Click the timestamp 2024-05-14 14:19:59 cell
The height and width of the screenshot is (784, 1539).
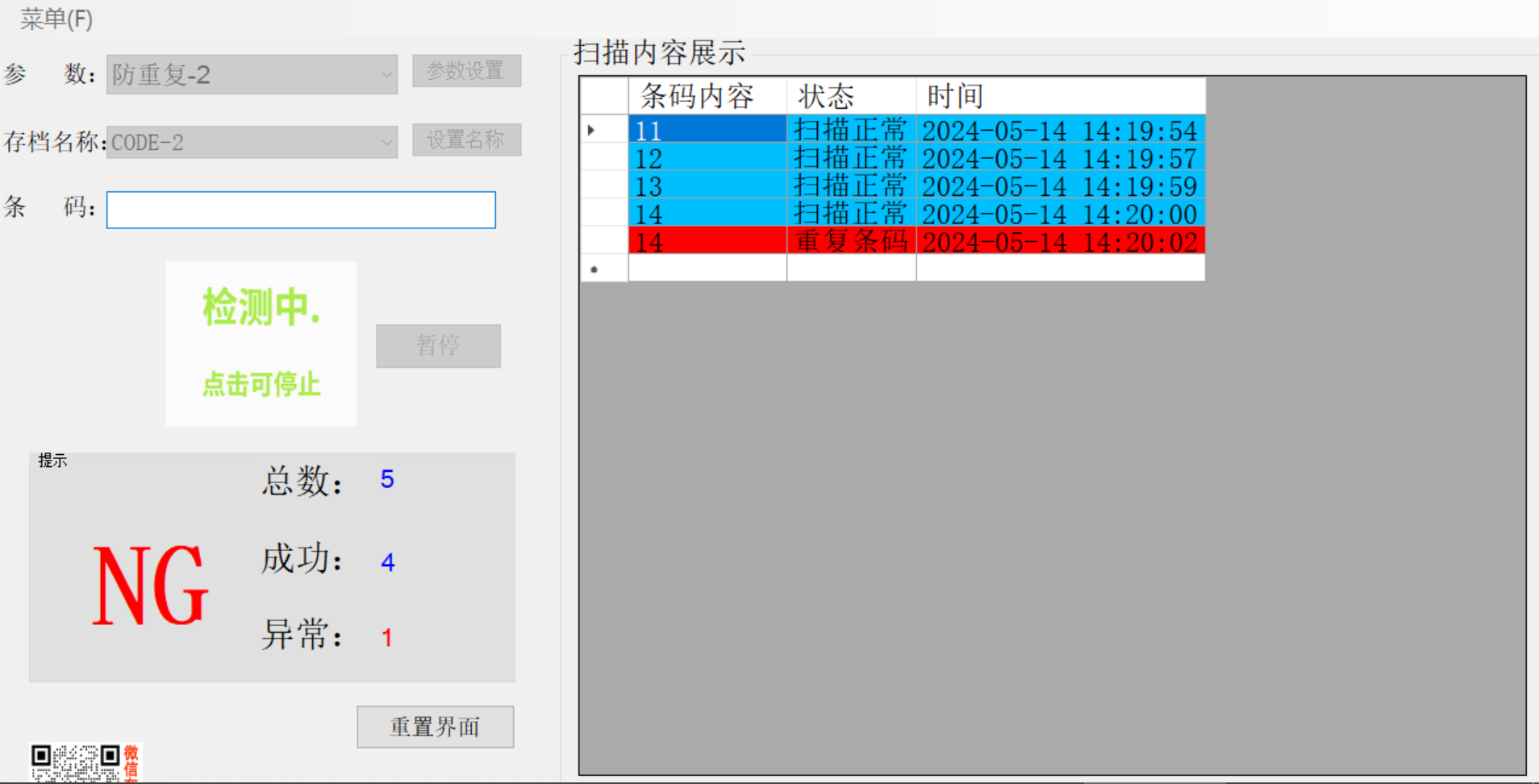(x=1060, y=186)
